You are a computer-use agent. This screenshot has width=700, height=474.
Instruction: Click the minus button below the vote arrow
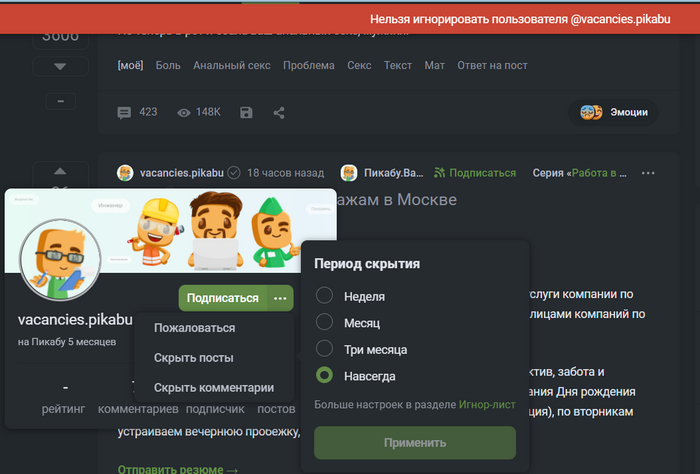point(61,101)
